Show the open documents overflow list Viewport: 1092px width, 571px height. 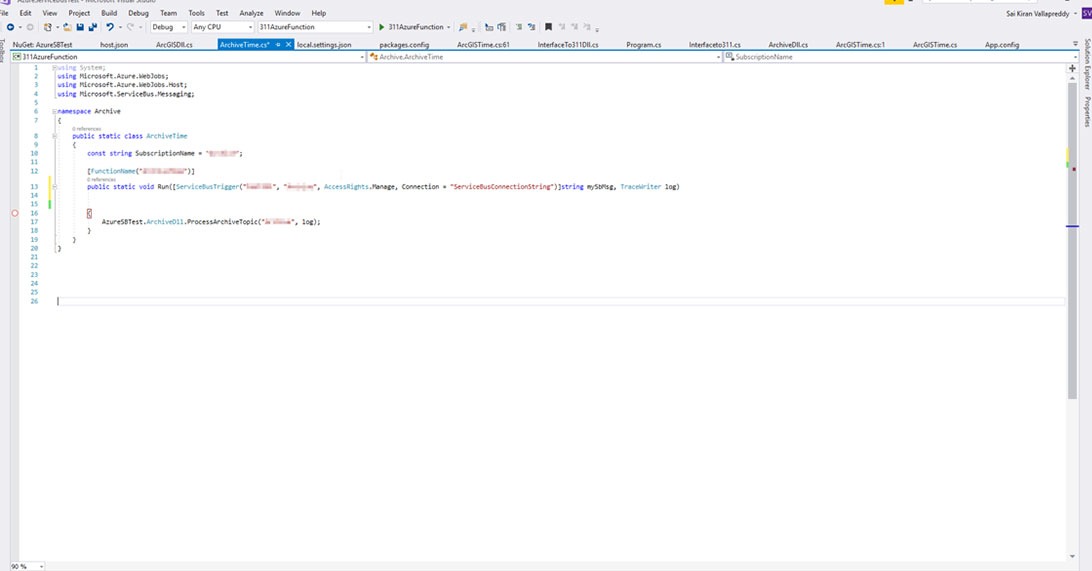(x=1075, y=45)
